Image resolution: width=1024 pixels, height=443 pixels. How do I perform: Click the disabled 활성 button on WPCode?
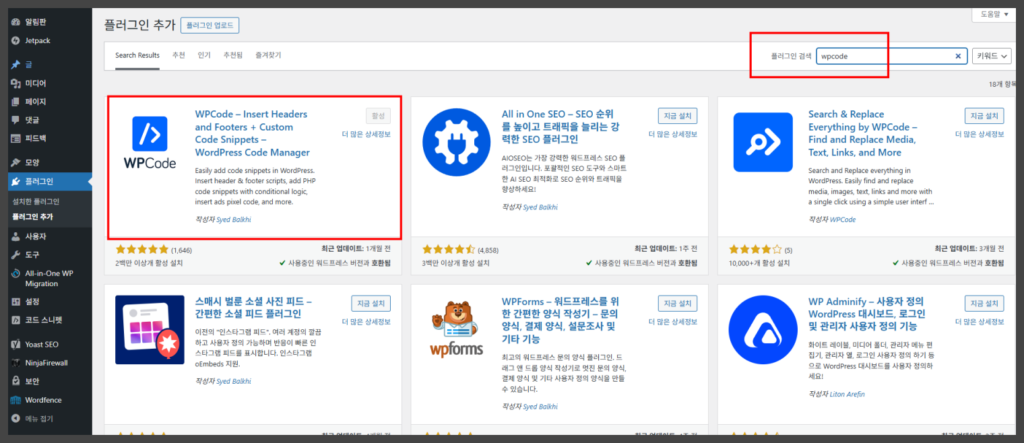pyautogui.click(x=378, y=116)
